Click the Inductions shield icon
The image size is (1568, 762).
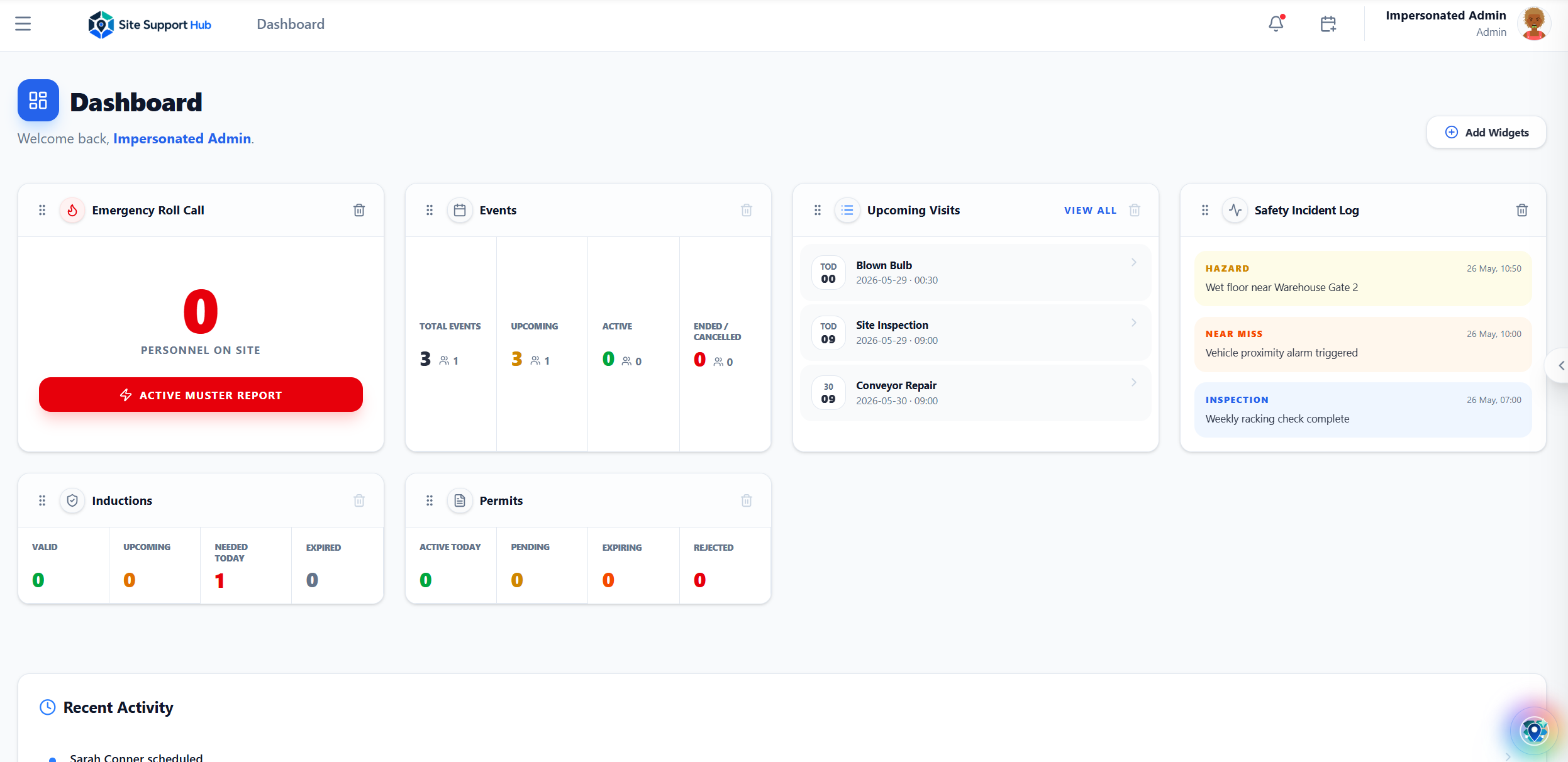tap(72, 500)
